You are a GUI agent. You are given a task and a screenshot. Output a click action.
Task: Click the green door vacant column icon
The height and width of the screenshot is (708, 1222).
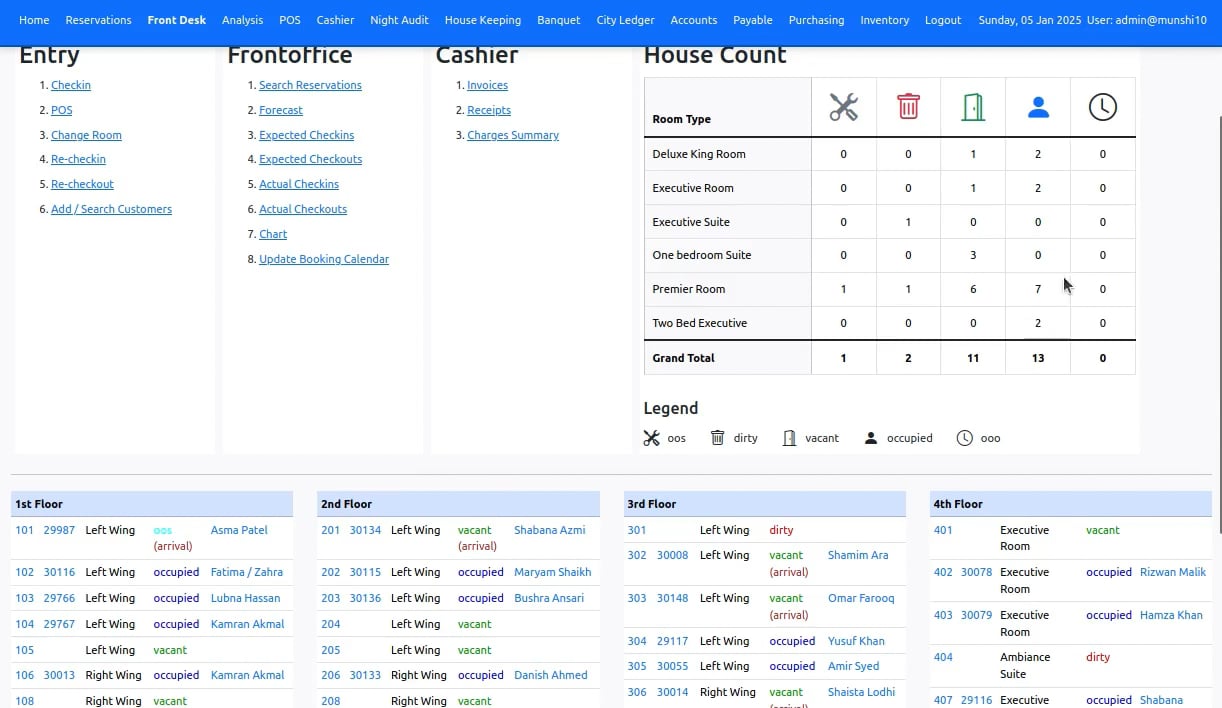tap(973, 107)
